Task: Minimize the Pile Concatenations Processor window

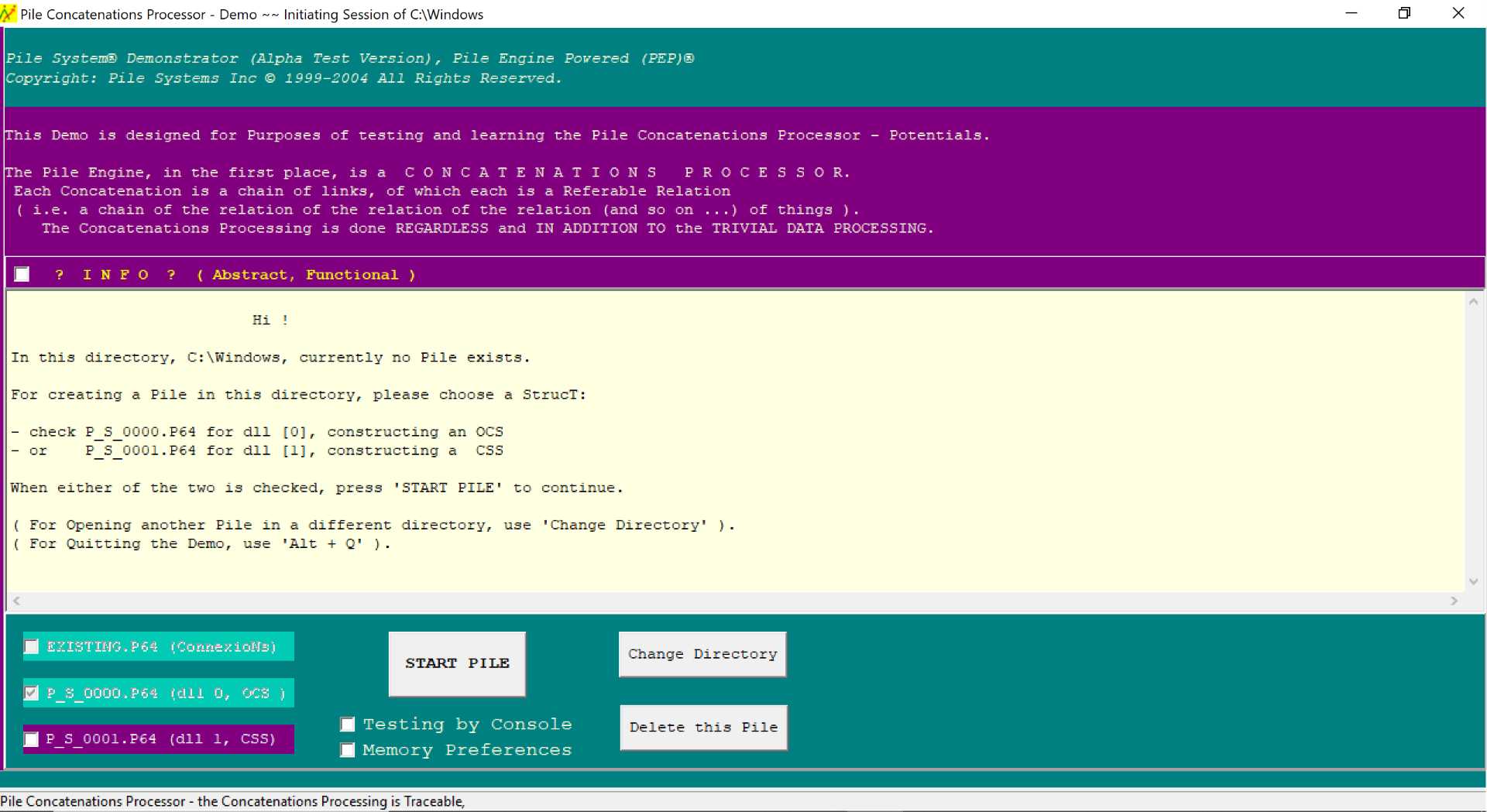Action: coord(1351,13)
